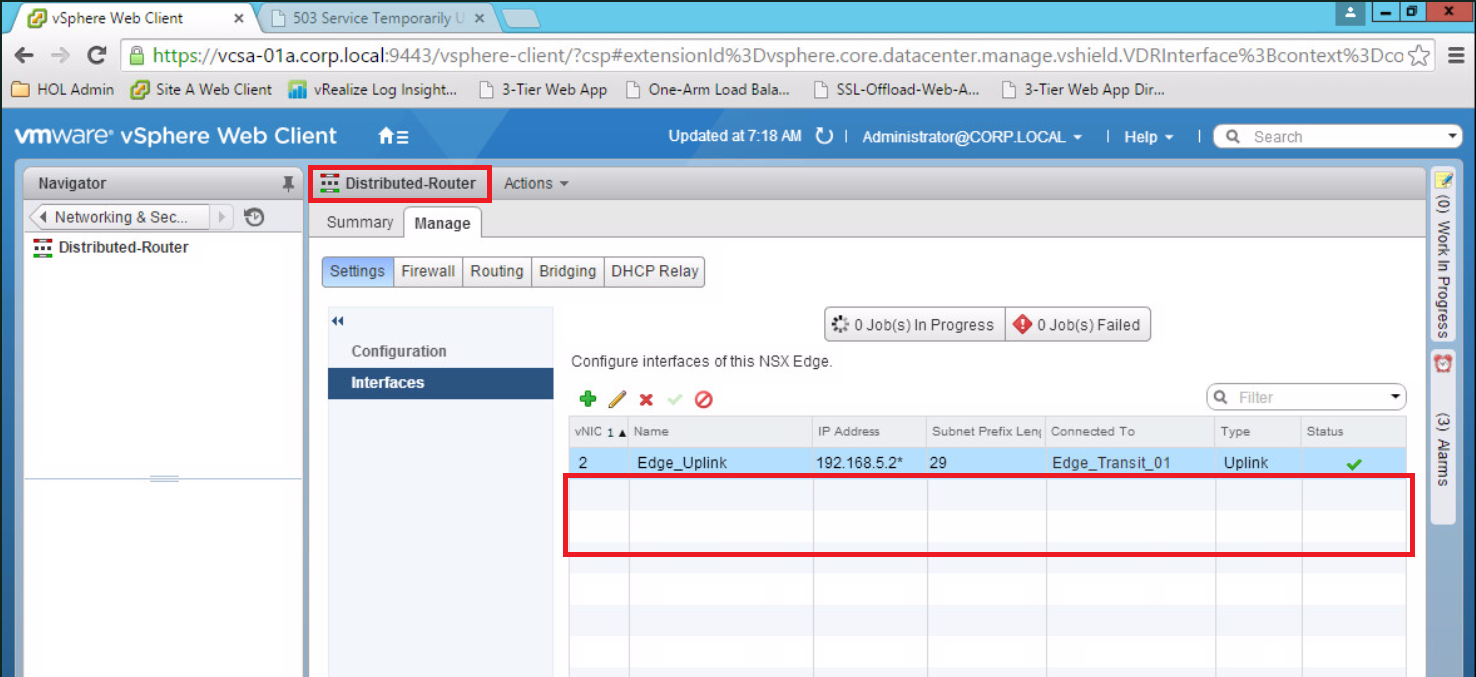
Task: Click the red Delete interface X icon
Action: click(x=646, y=400)
